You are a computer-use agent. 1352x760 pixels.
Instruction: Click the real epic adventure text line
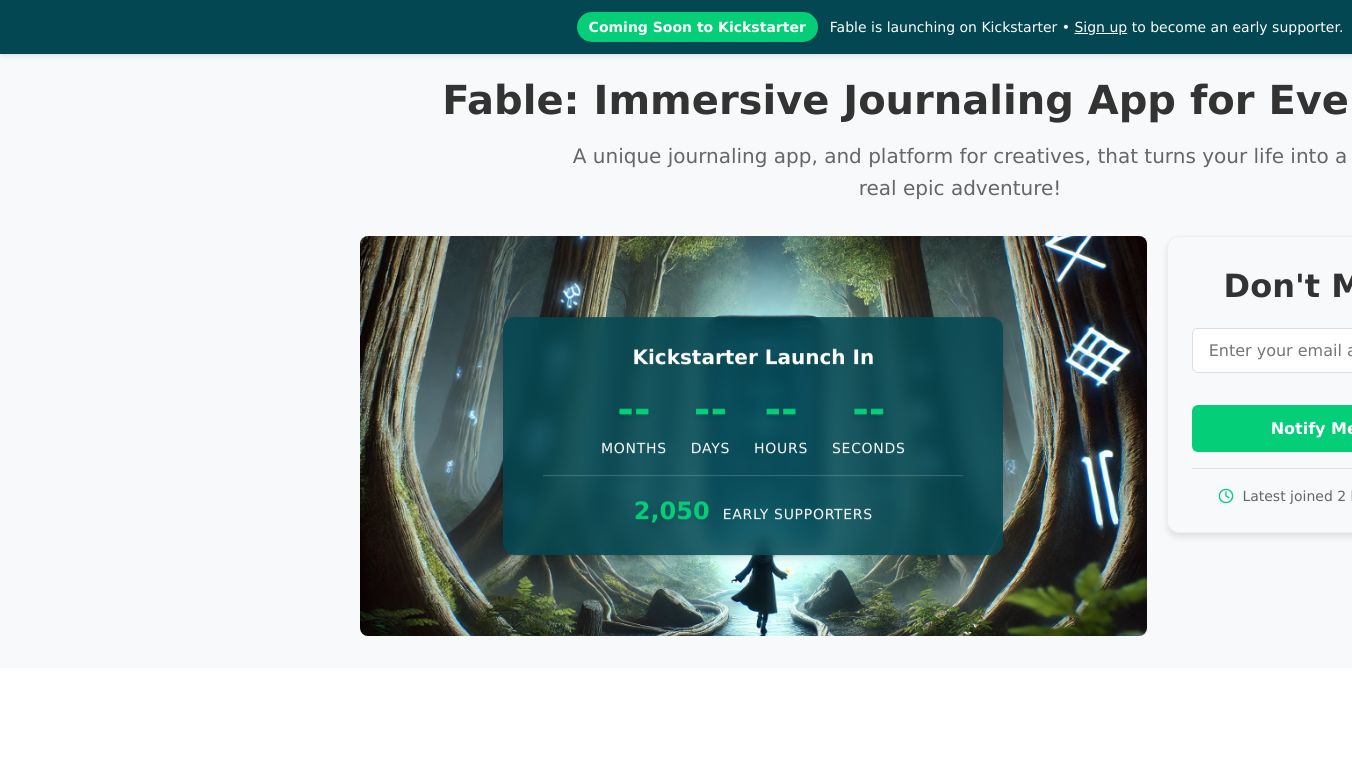click(959, 188)
